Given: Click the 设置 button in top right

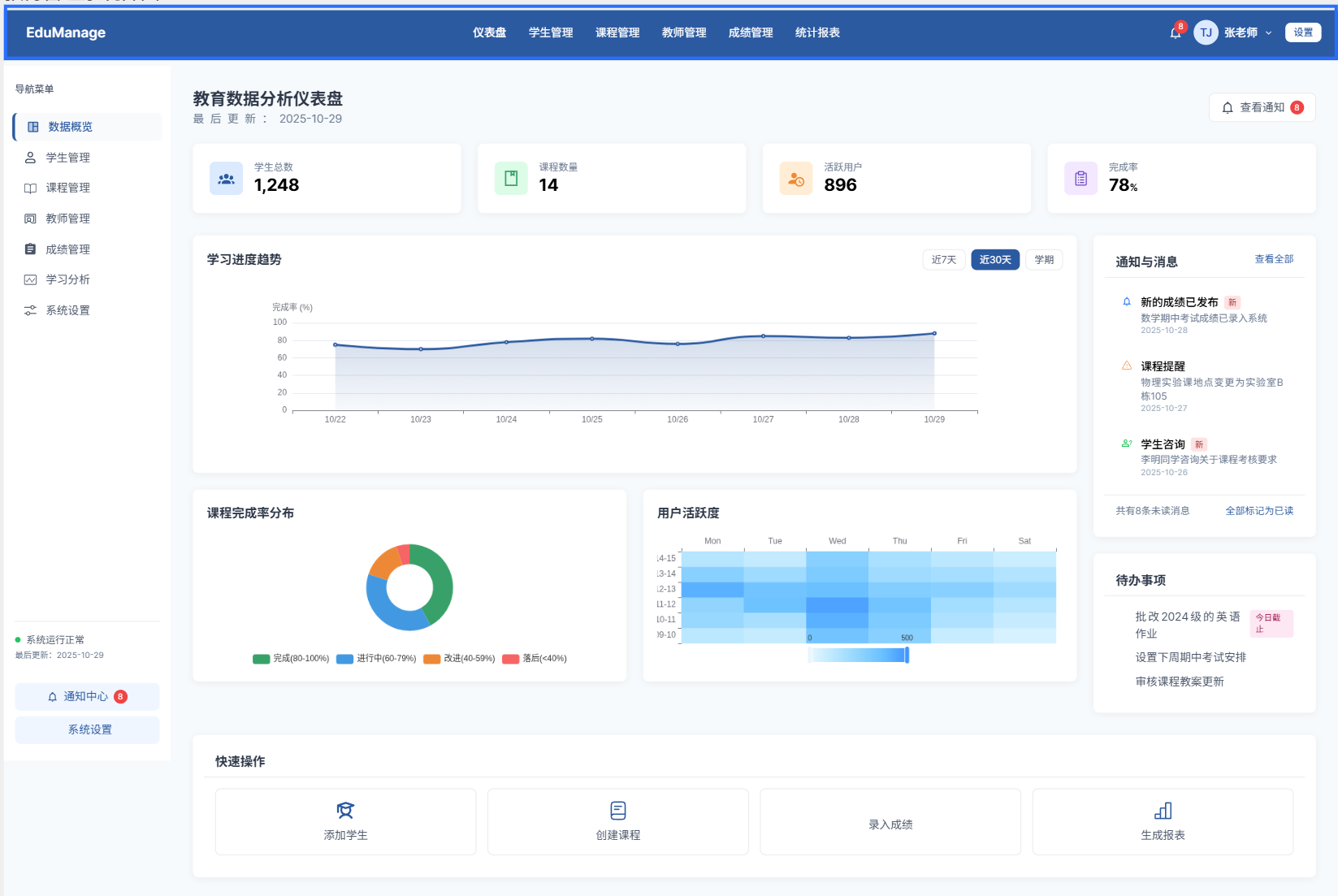Looking at the screenshot, I should point(1303,32).
